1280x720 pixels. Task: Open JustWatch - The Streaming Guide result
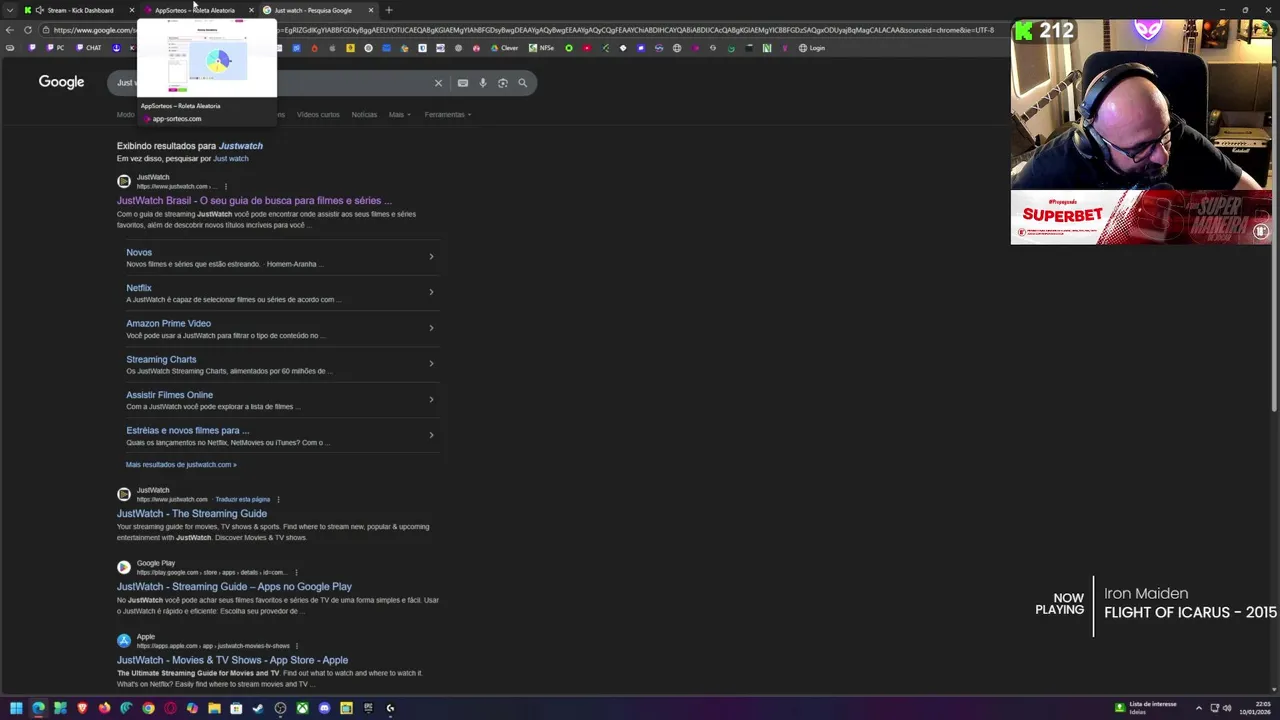pyautogui.click(x=192, y=514)
